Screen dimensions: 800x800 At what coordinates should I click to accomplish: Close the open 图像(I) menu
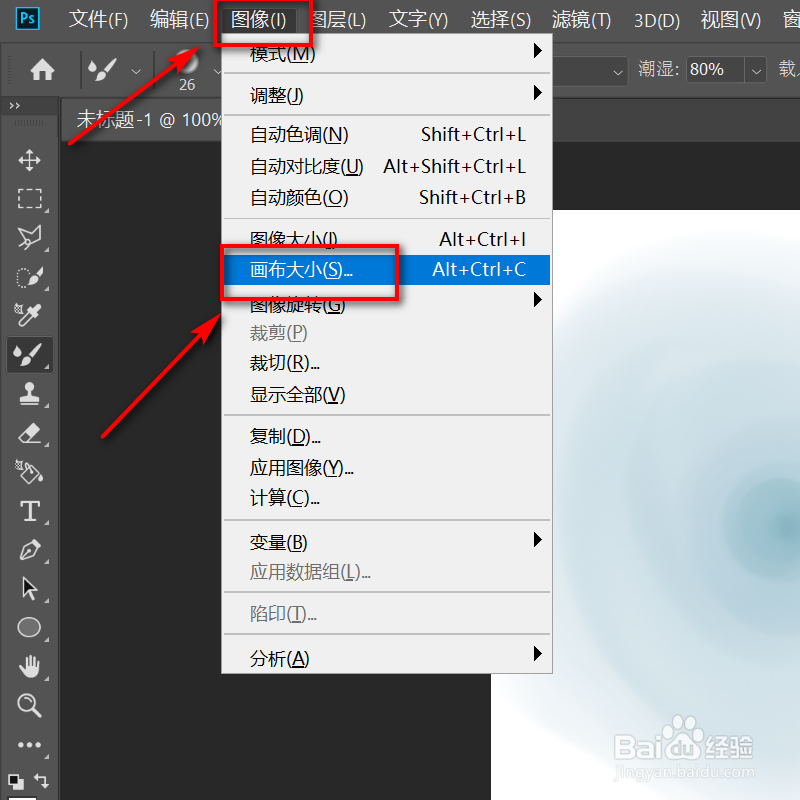click(x=259, y=19)
